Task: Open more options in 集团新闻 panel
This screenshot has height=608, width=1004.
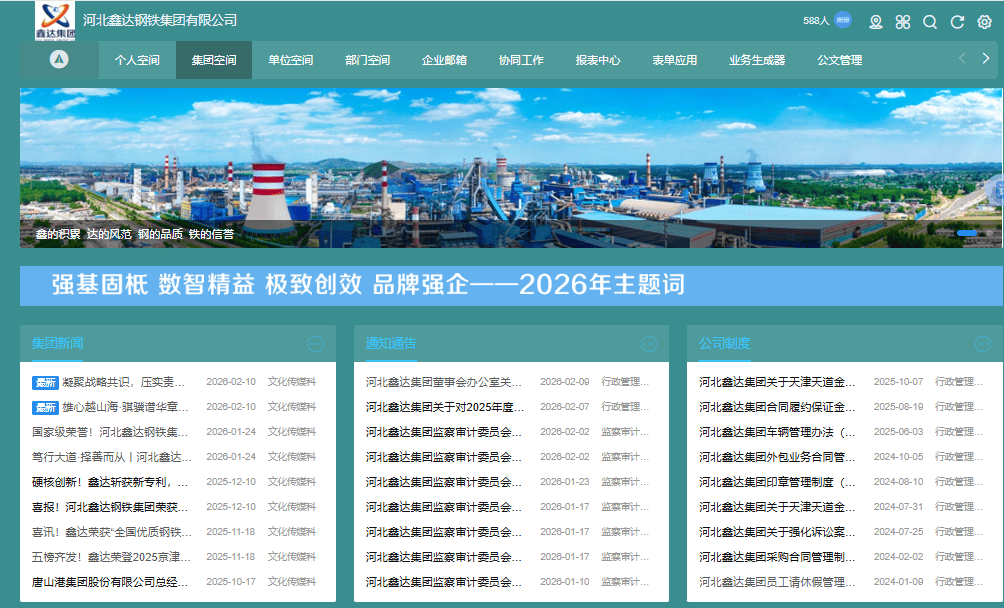Action: 316,344
